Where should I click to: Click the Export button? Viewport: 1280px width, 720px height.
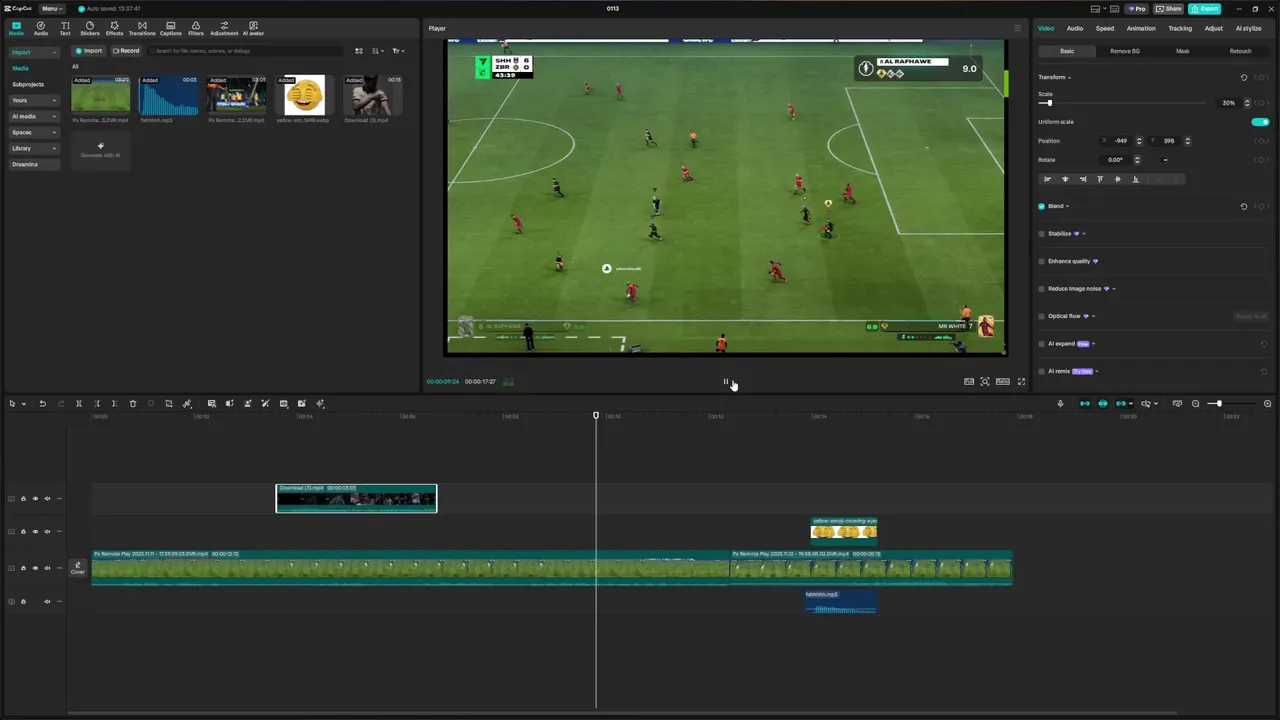click(x=1205, y=9)
